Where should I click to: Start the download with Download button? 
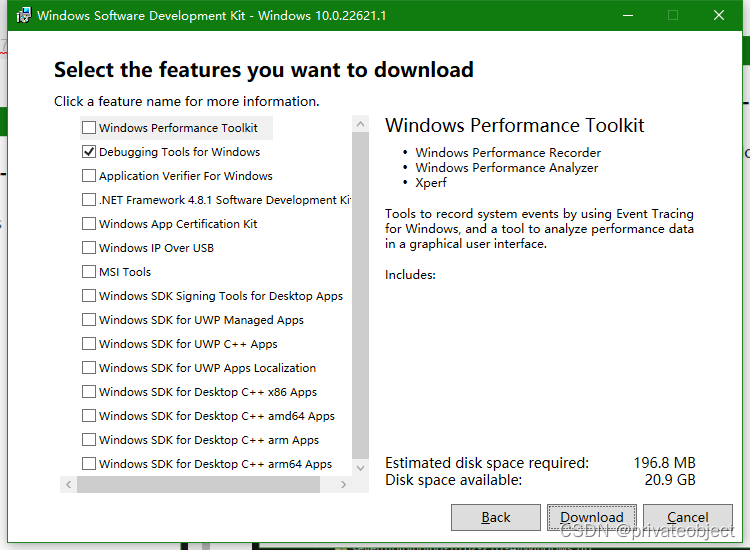[x=592, y=517]
